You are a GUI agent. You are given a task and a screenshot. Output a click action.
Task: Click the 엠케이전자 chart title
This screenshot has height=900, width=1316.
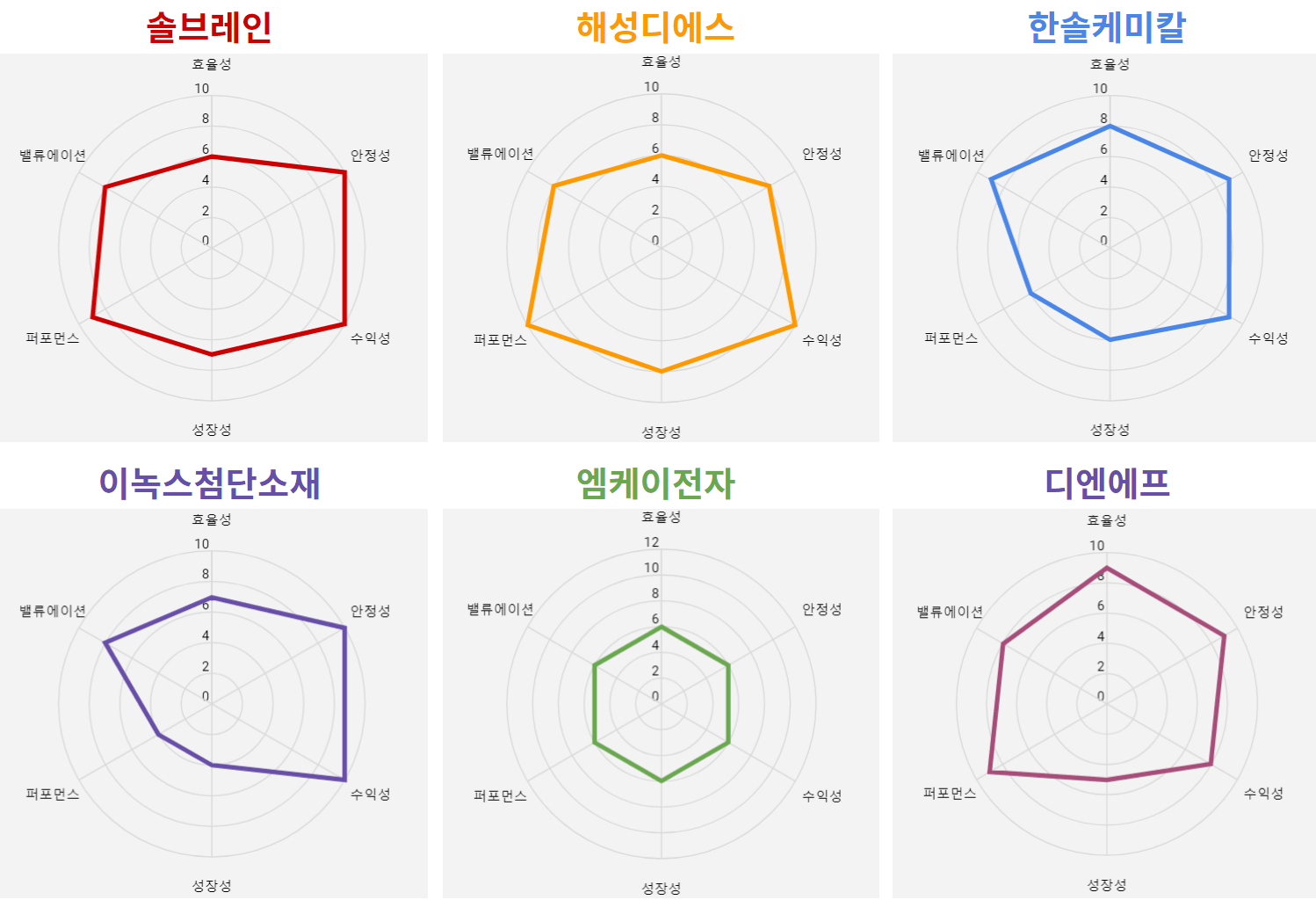[654, 483]
